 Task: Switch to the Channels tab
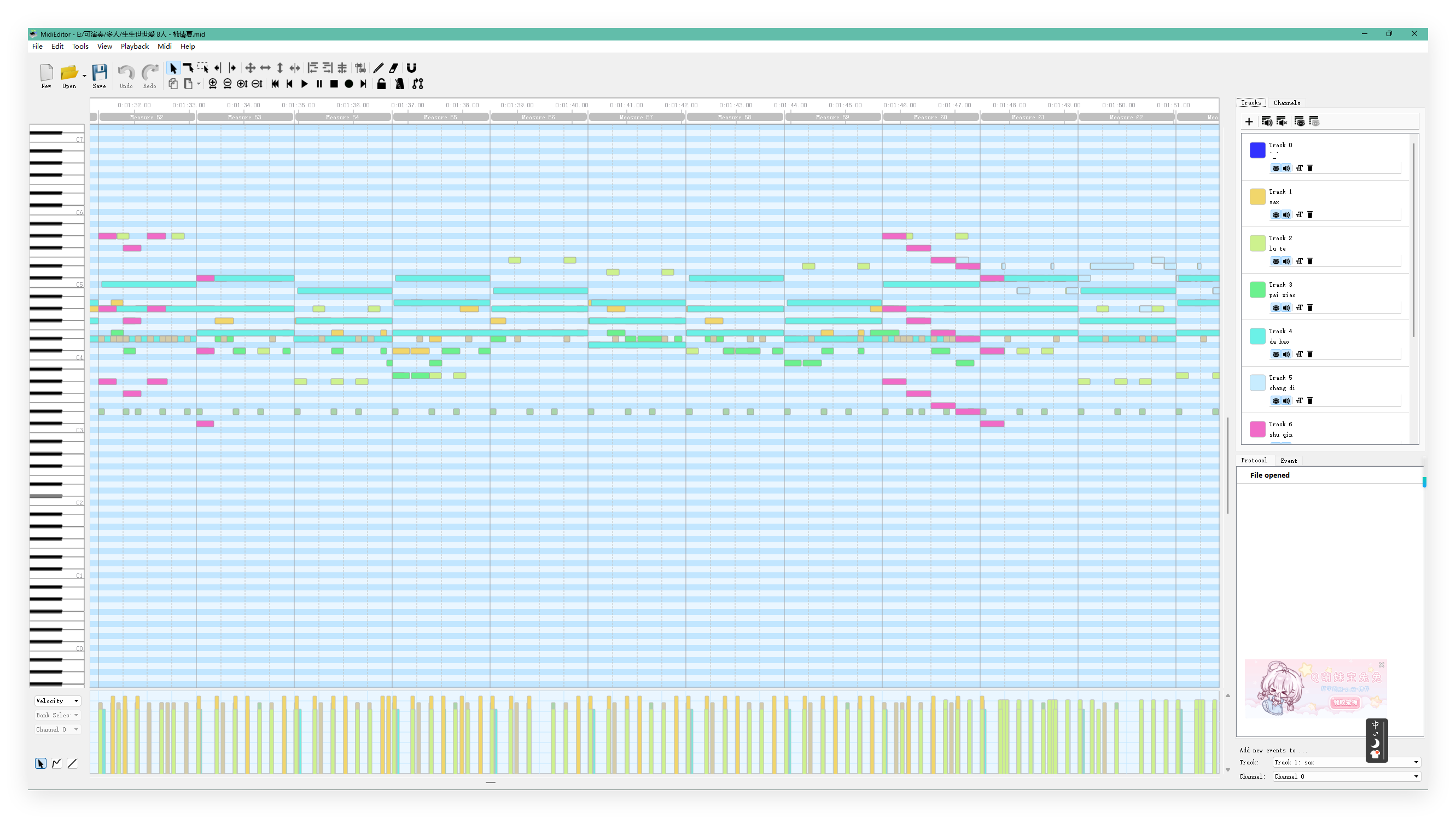(x=1286, y=103)
